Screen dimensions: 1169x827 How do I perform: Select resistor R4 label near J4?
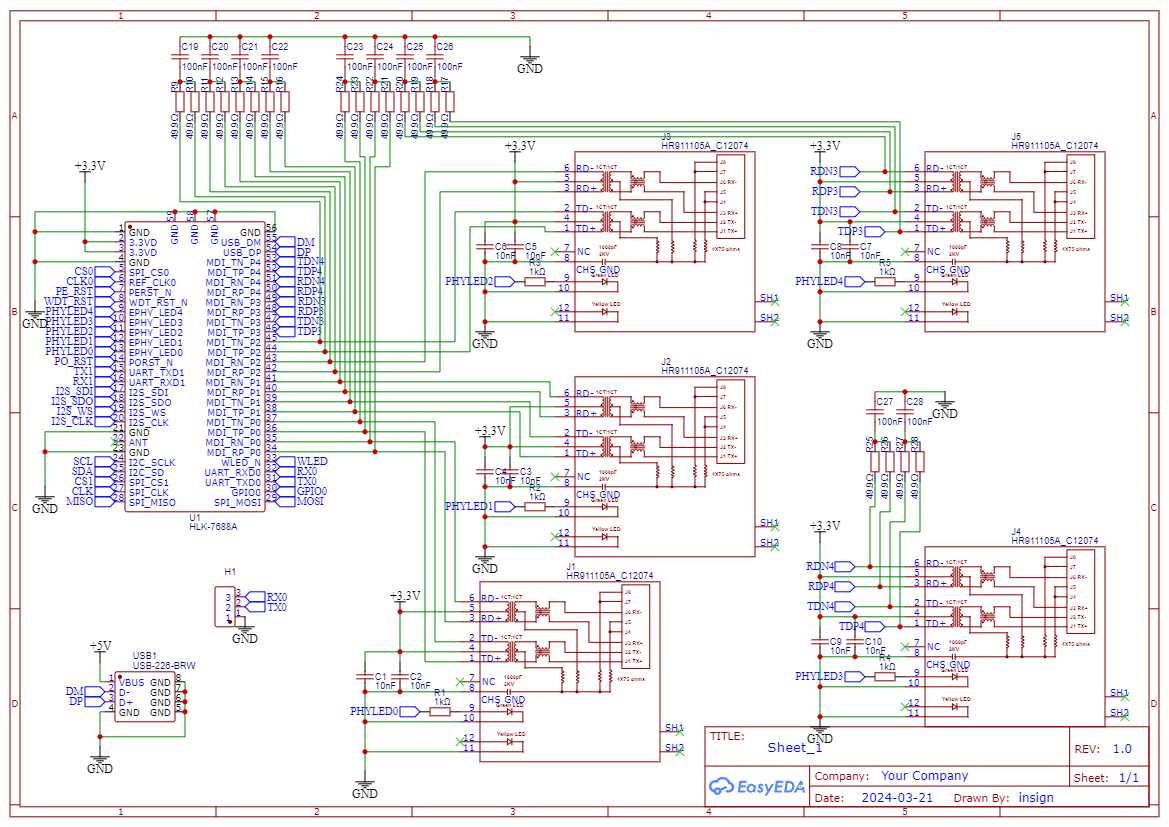pyautogui.click(x=884, y=658)
